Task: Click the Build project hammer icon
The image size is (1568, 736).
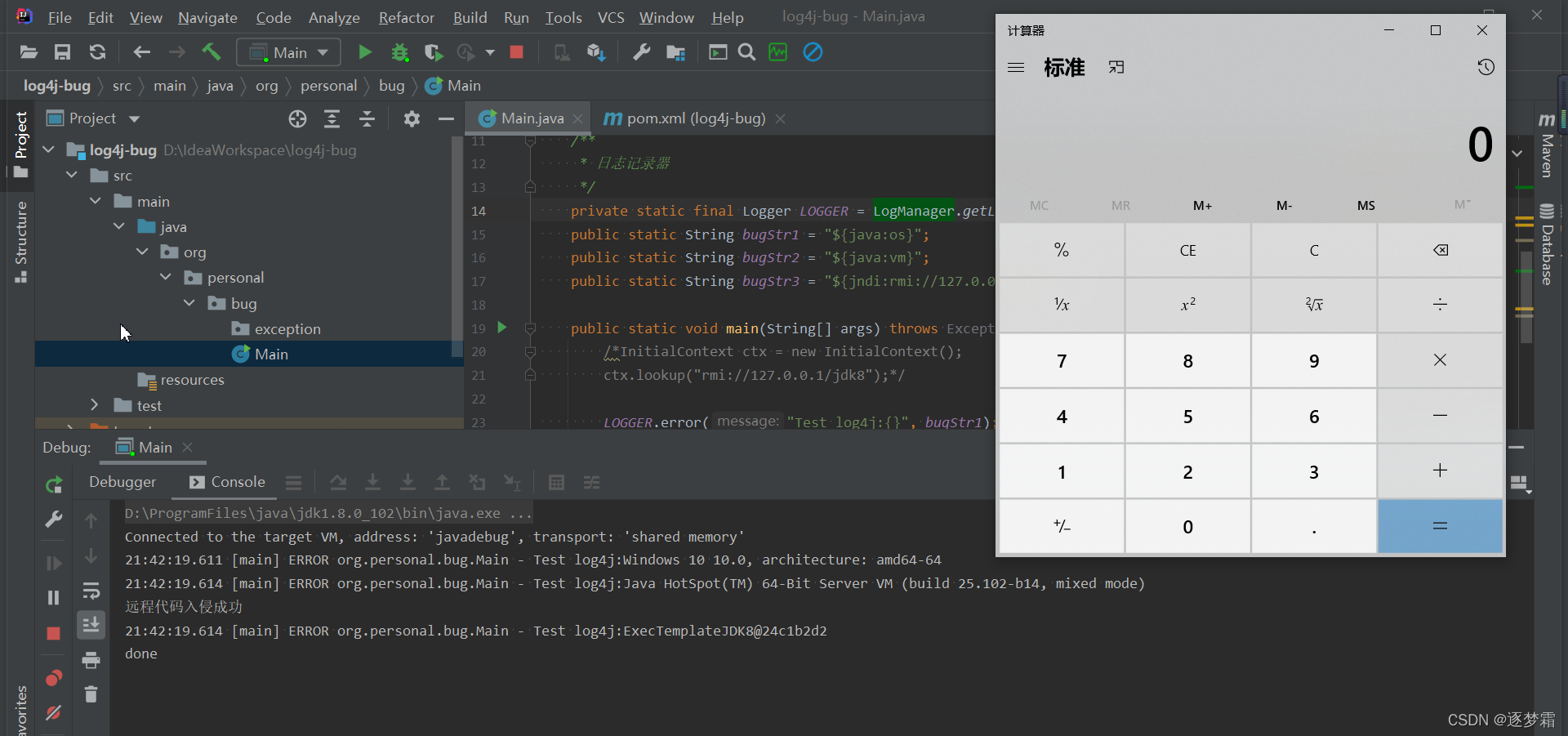Action: (x=212, y=52)
